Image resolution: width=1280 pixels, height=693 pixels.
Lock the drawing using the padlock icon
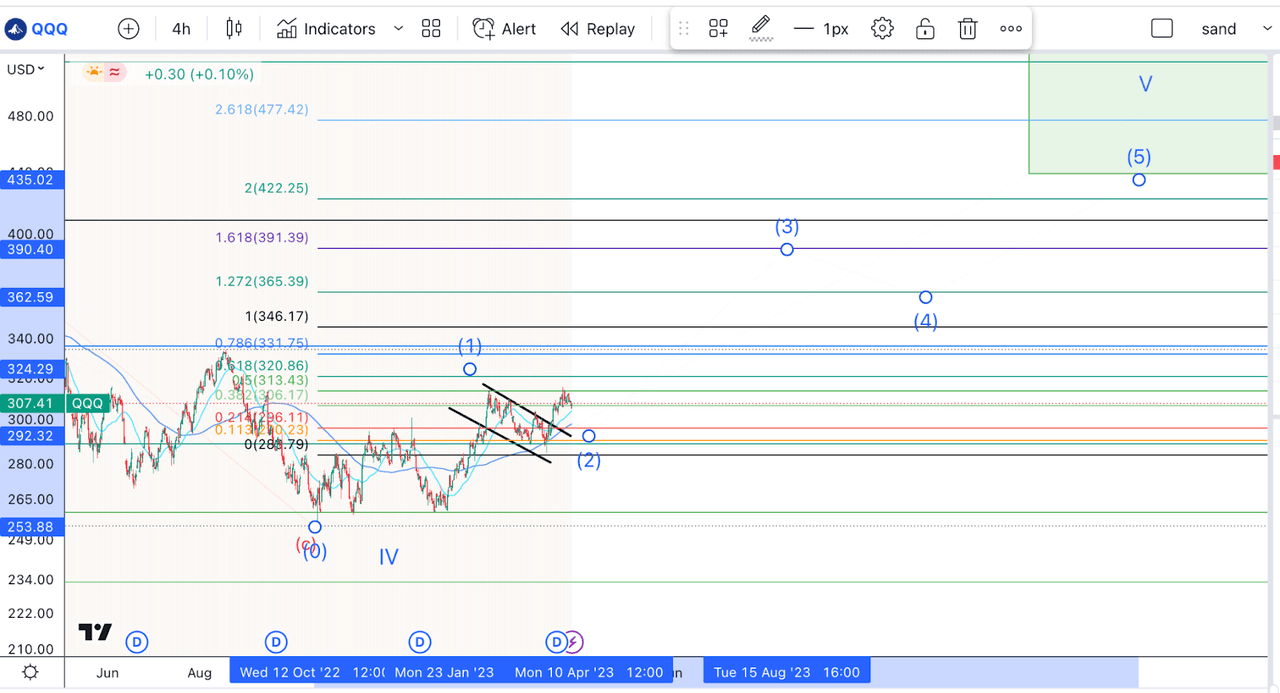pos(925,28)
